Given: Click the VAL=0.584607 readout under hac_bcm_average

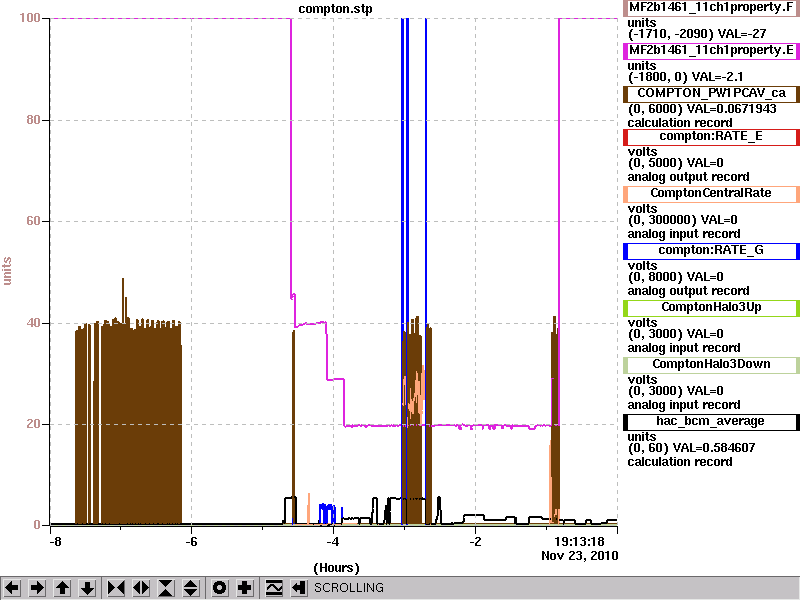Looking at the screenshot, I should tap(714, 448).
